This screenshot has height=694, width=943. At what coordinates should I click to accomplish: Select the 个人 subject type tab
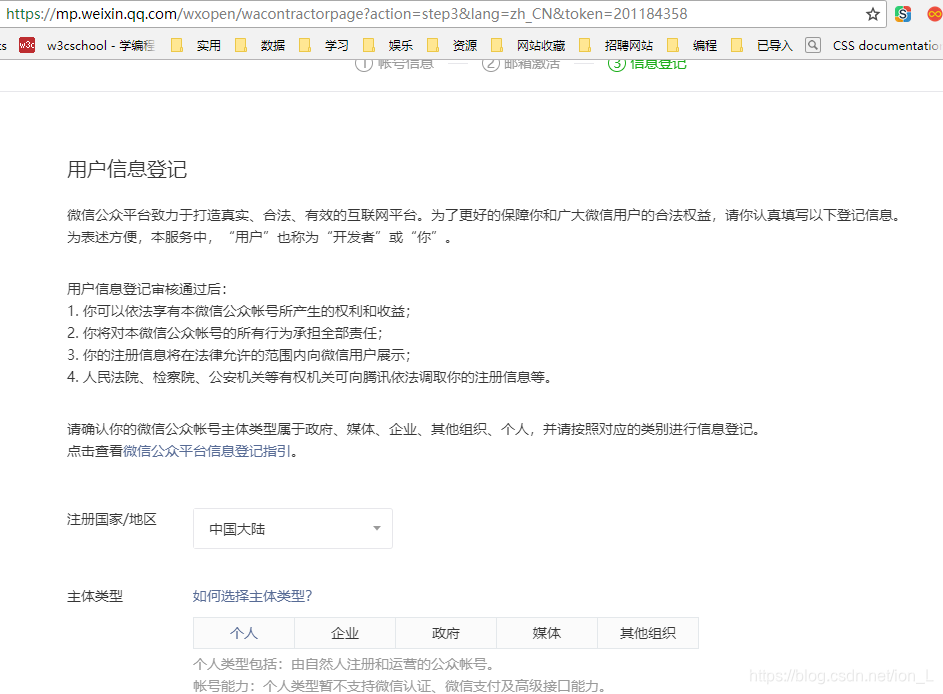pos(244,633)
